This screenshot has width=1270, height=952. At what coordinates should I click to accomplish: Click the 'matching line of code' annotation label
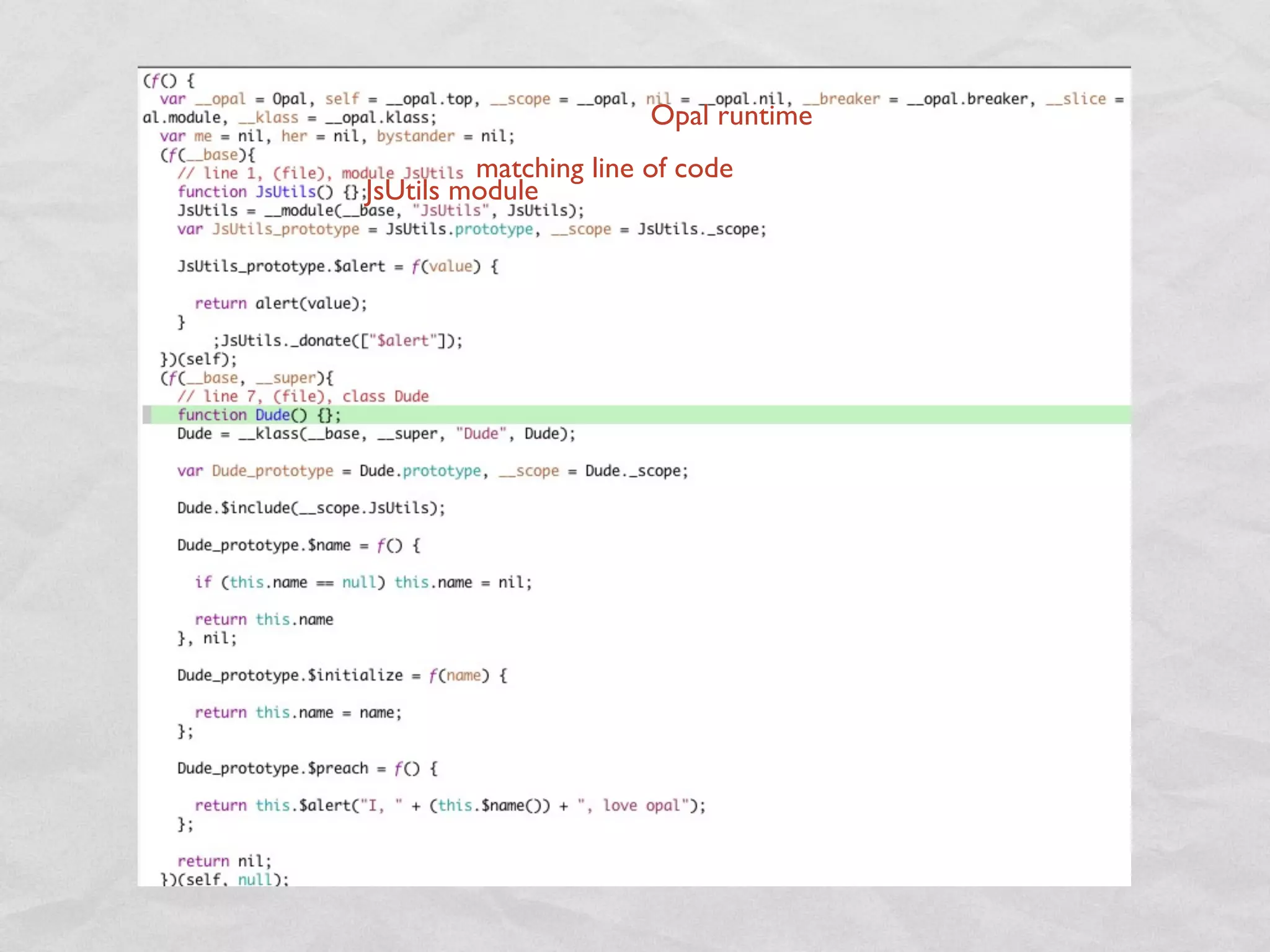605,168
